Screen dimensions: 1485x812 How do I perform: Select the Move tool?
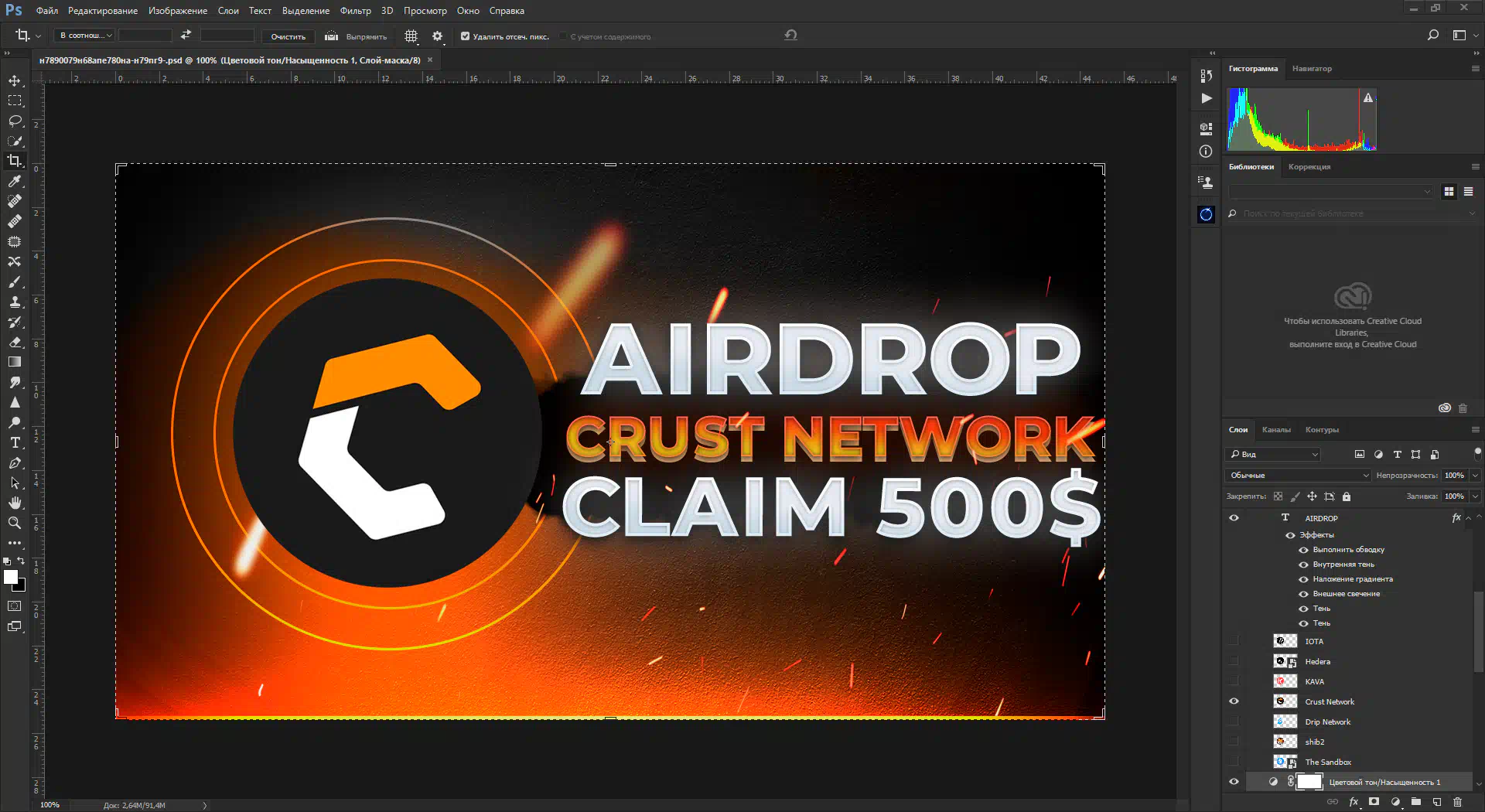[x=15, y=81]
